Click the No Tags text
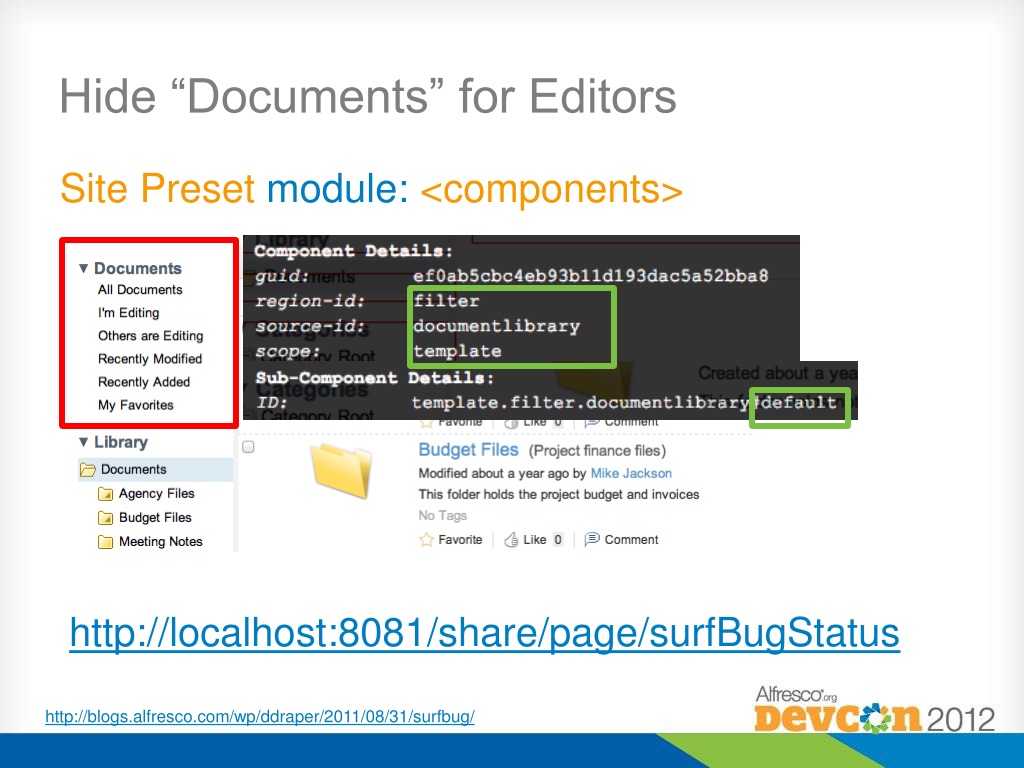Screen dimensions: 1024x768 click(x=443, y=515)
